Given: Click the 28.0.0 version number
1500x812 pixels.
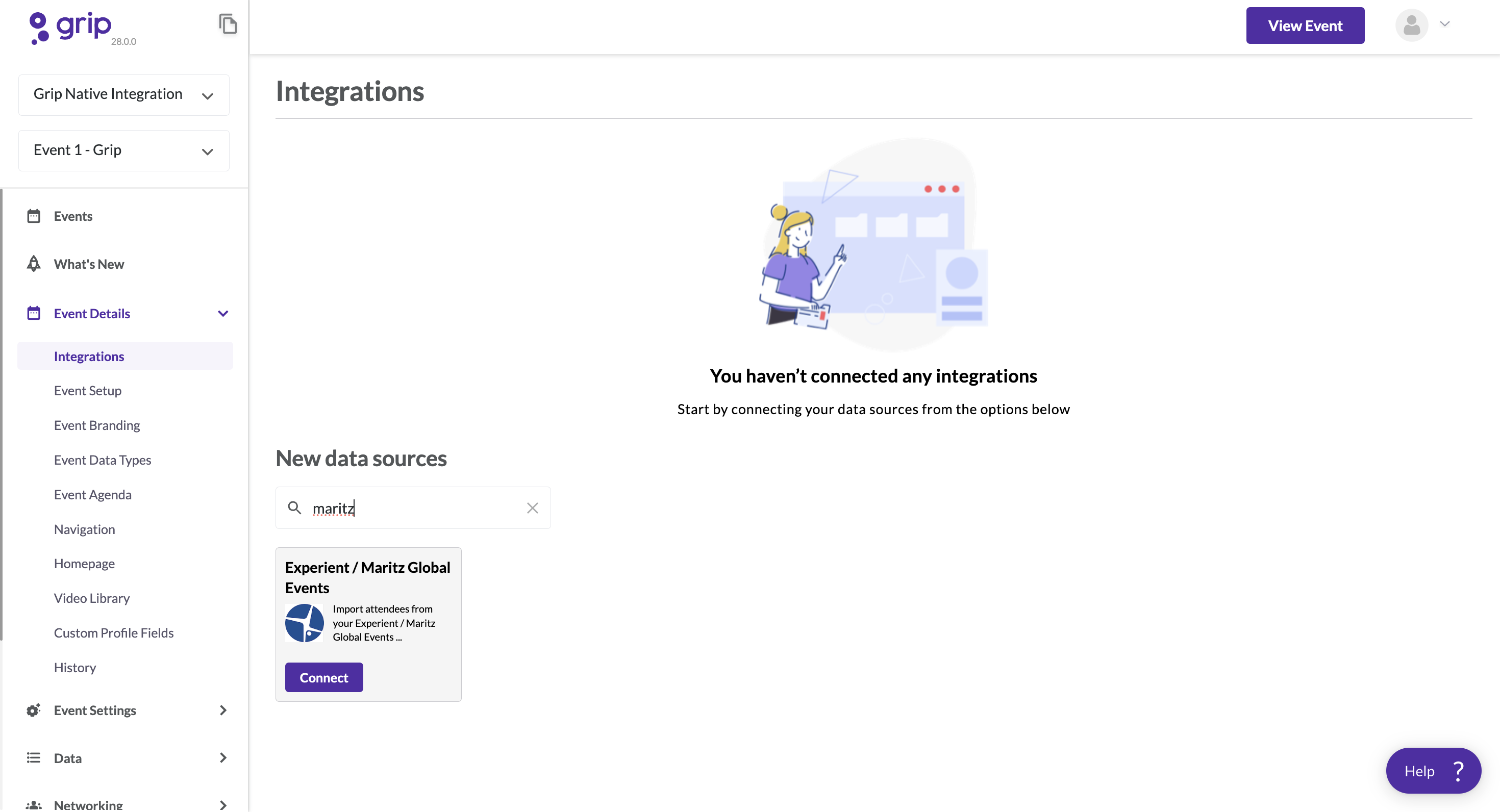Looking at the screenshot, I should pos(123,41).
